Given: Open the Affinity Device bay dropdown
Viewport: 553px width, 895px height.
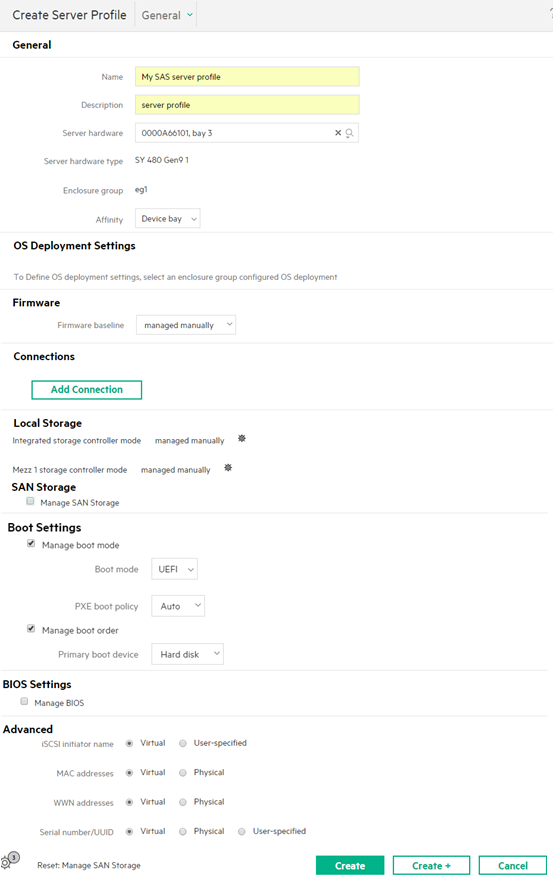Looking at the screenshot, I should pyautogui.click(x=167, y=219).
